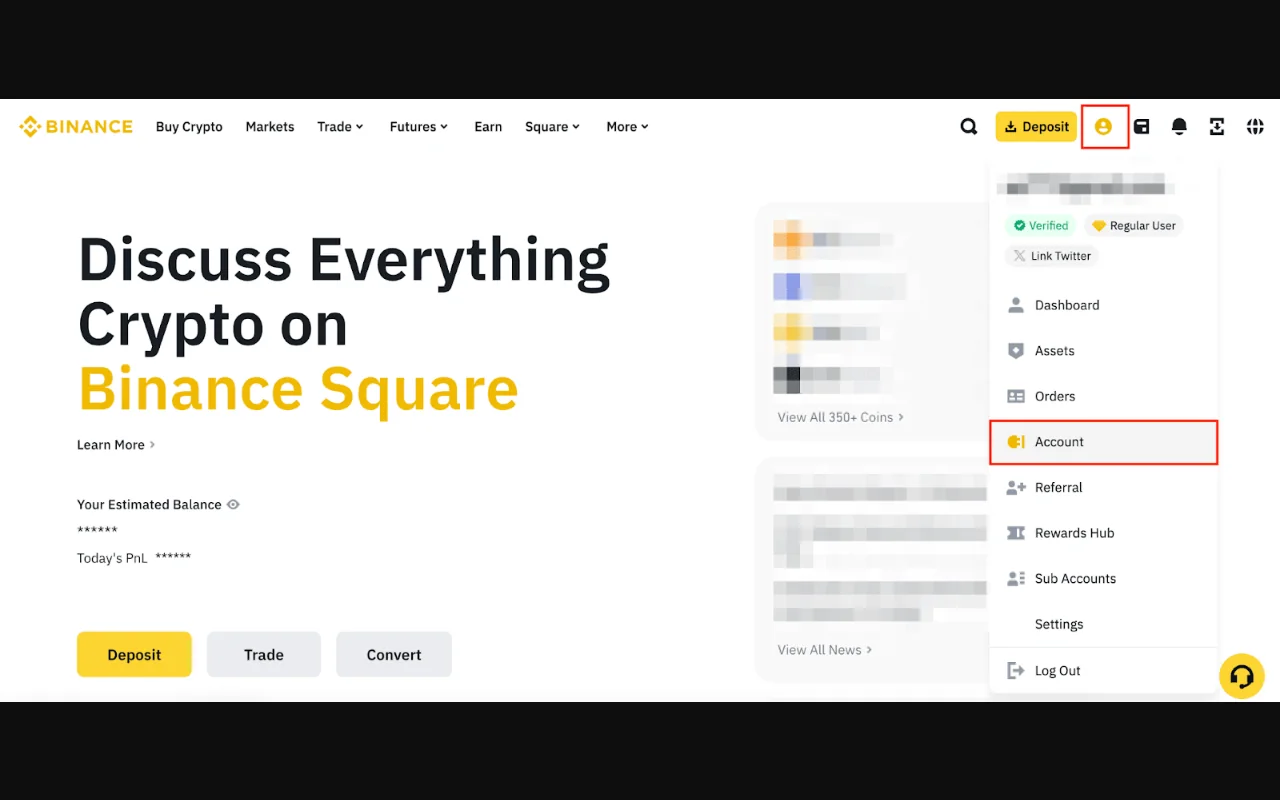Click the yellow Deposit button in header
The image size is (1280, 800).
pyautogui.click(x=1036, y=127)
